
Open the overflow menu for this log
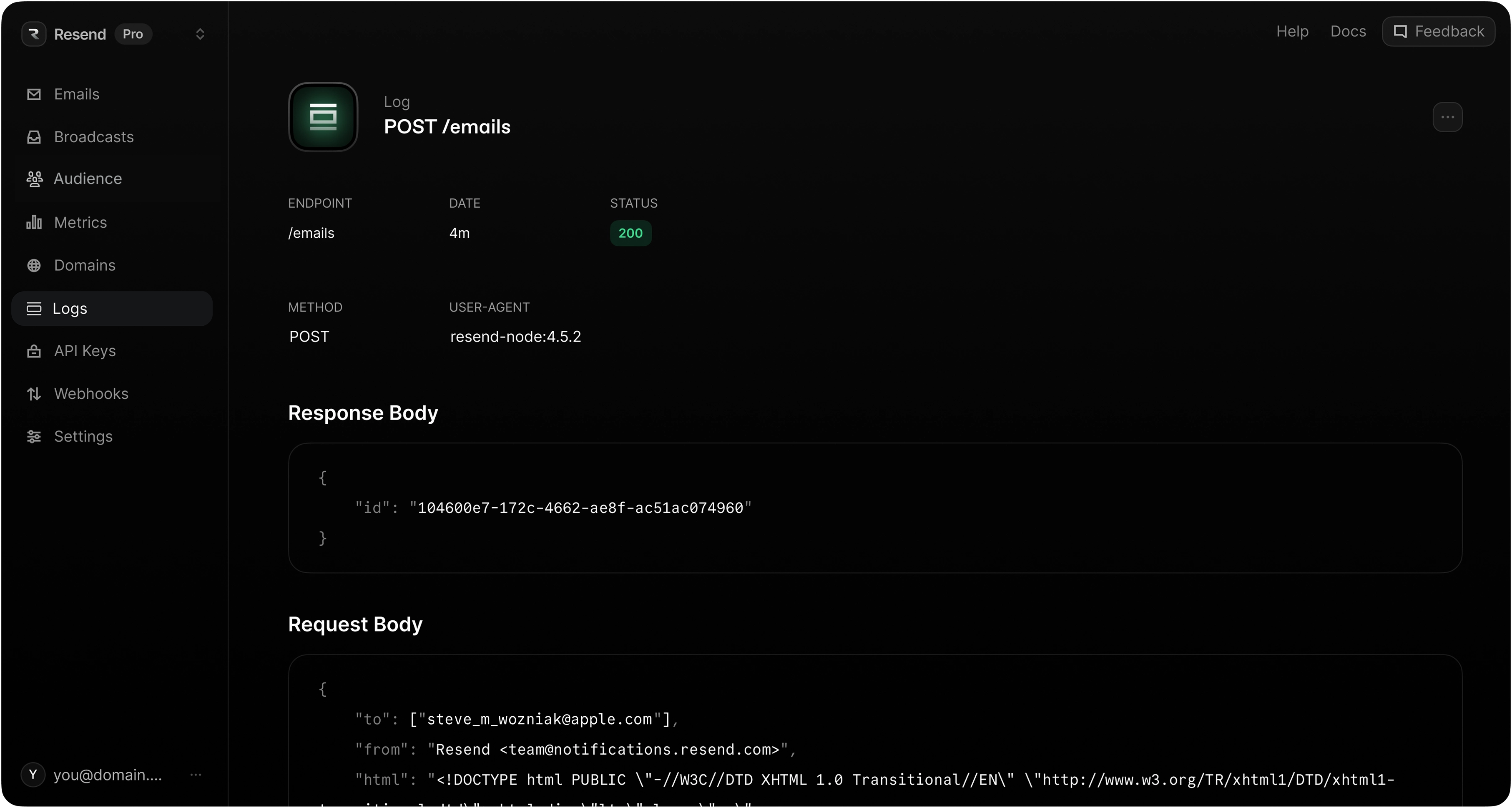click(x=1447, y=117)
